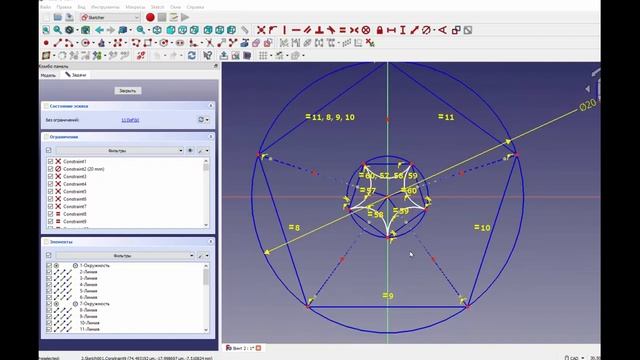Image resolution: width=640 pixels, height=360 pixels.
Task: Close the Винт document tab
Action: coord(258,348)
